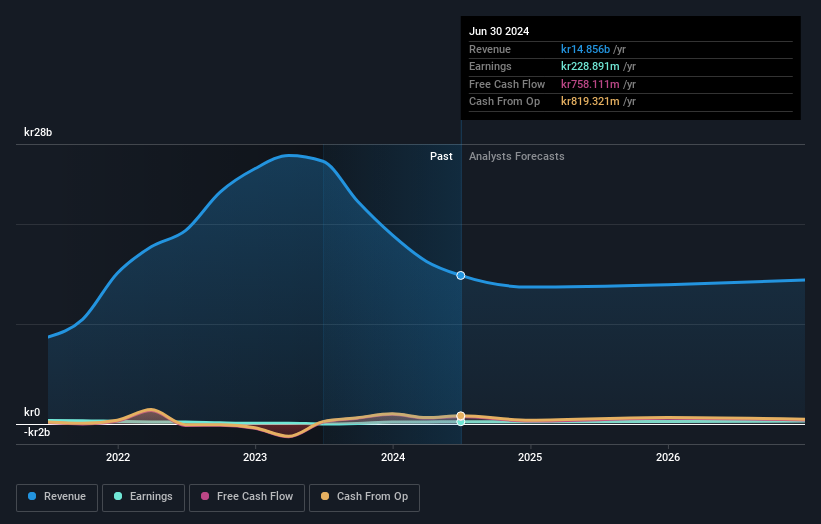Click the kr14.856b revenue value

pyautogui.click(x=585, y=49)
